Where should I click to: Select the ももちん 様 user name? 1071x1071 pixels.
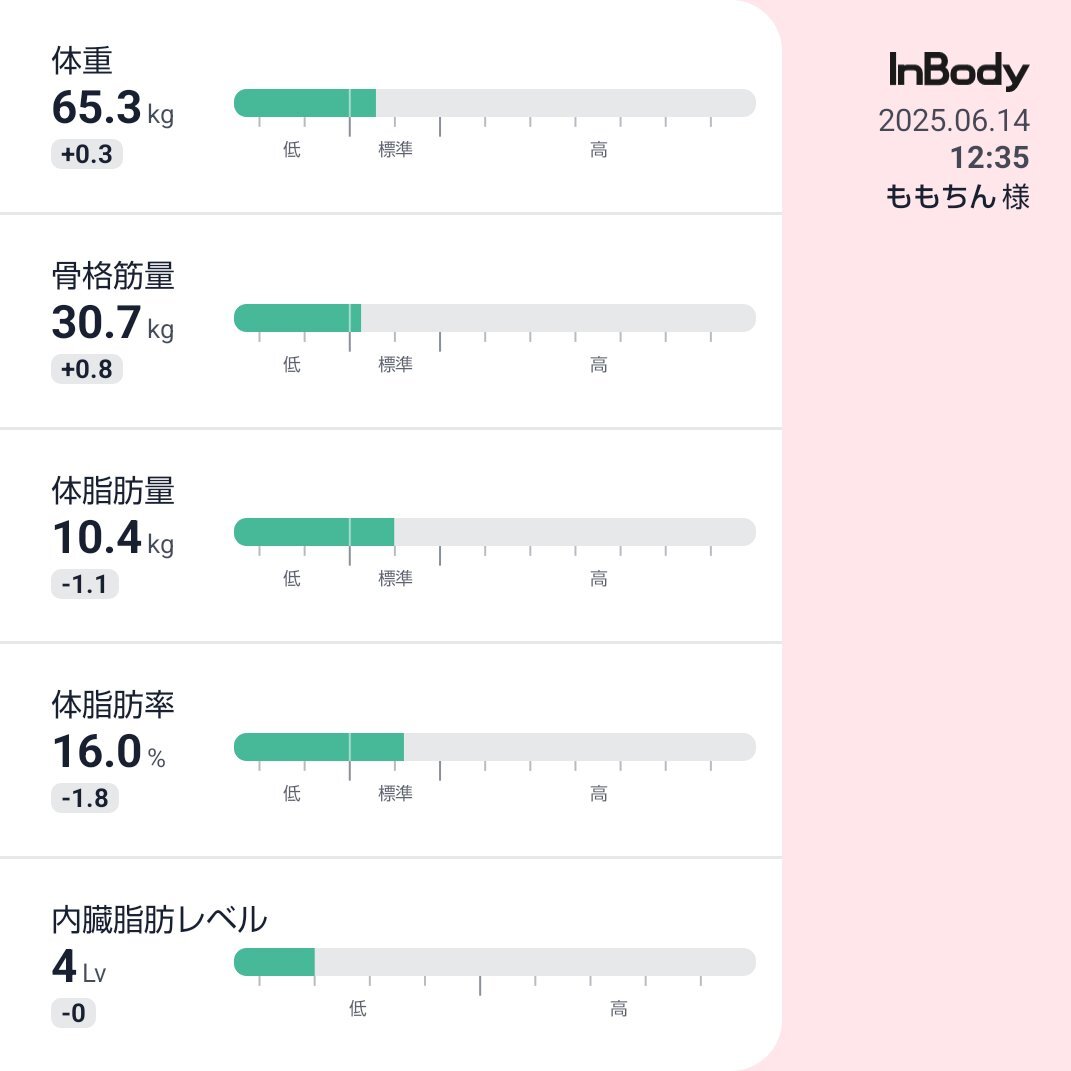click(958, 197)
